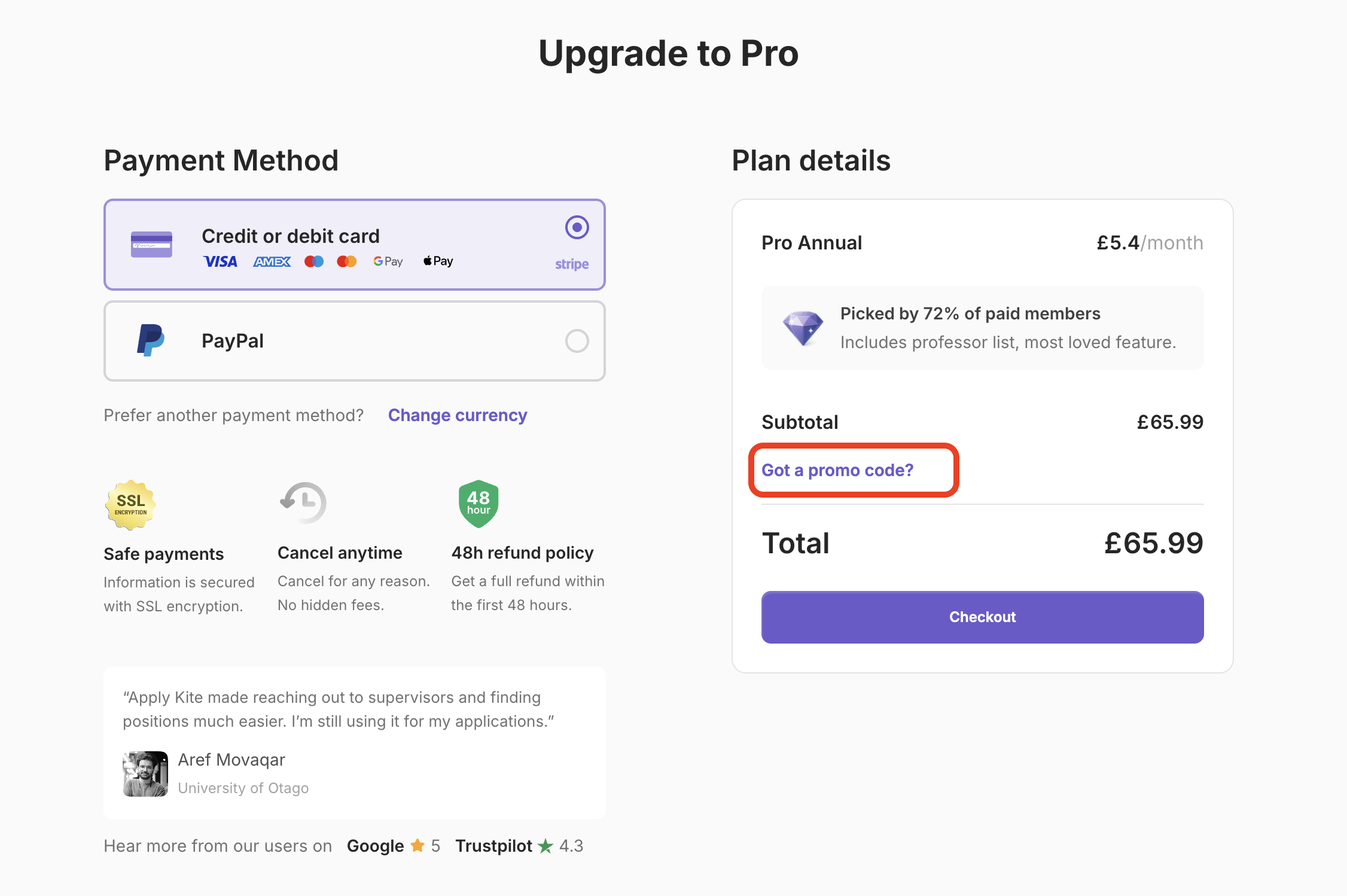
Task: Click the Google Pay logo
Action: (x=388, y=261)
